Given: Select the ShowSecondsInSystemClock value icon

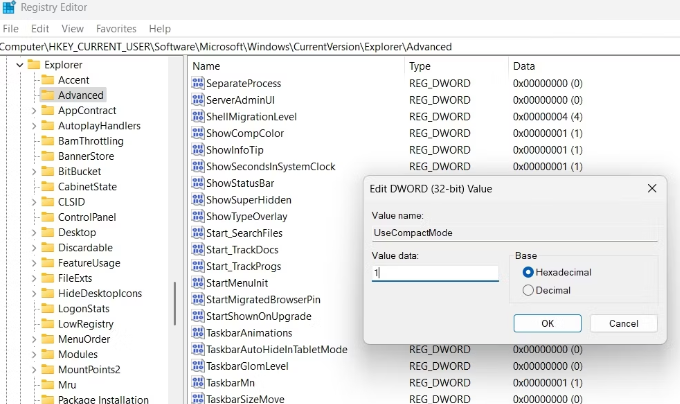Looking at the screenshot, I should coord(198,166).
